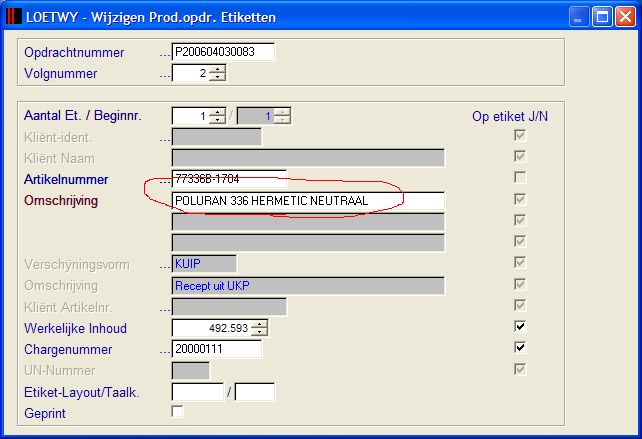Click the Taalk. input field after the slash
The height and width of the screenshot is (439, 642).
coord(255,392)
